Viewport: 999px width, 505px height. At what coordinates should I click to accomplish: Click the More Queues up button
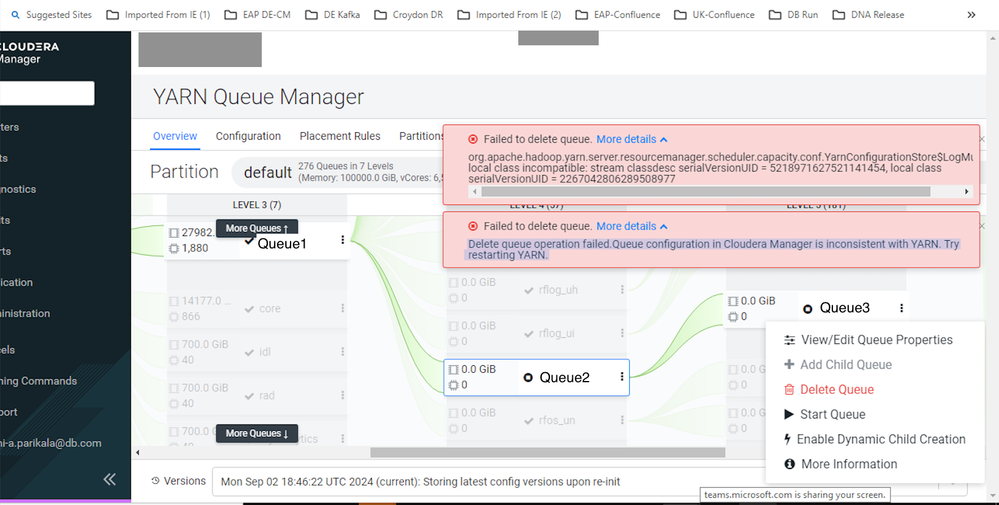(x=257, y=228)
